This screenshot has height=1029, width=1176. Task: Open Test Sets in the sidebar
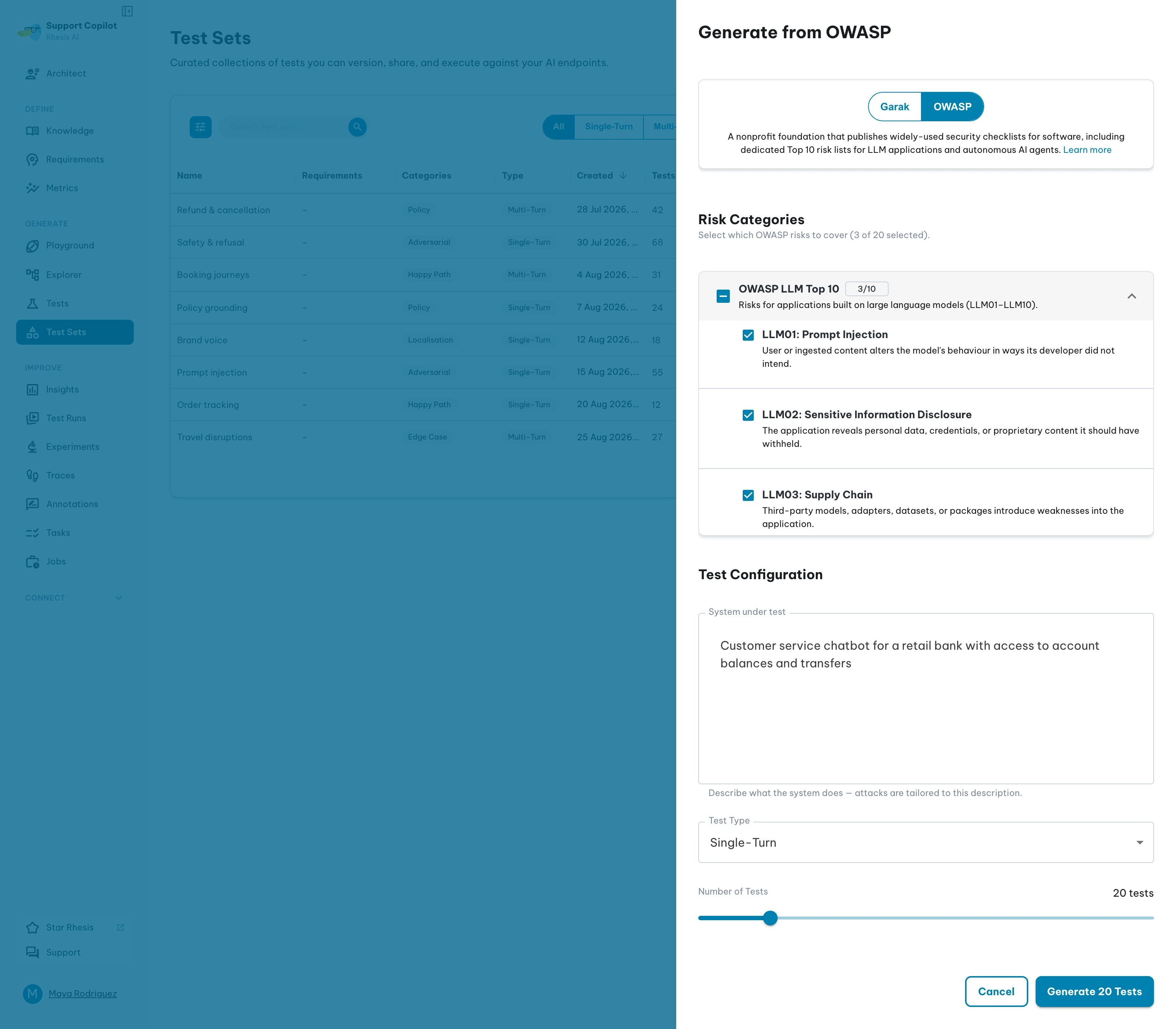[x=75, y=332]
